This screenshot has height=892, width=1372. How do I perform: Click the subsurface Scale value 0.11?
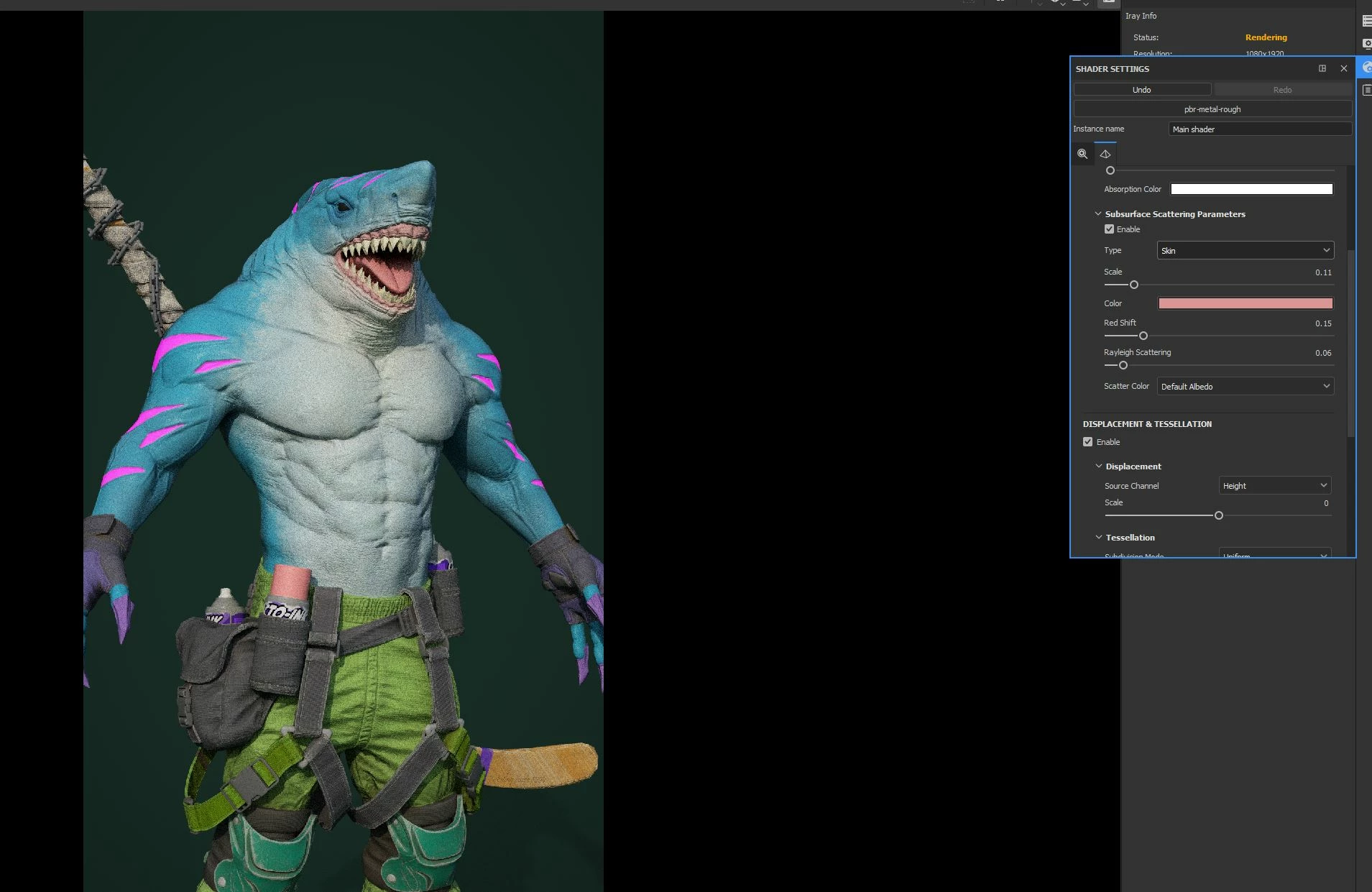[1323, 272]
